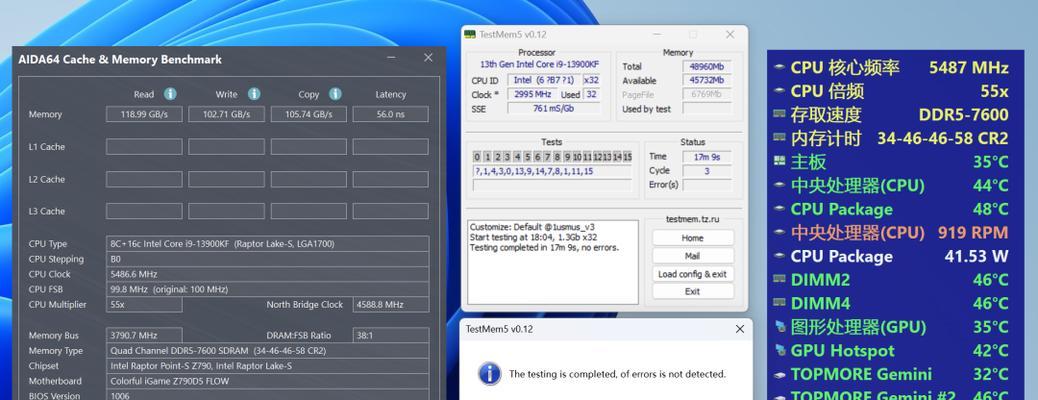Minimize the TestMem5 main window
Viewport: 1038px width, 400px height.
657,34
